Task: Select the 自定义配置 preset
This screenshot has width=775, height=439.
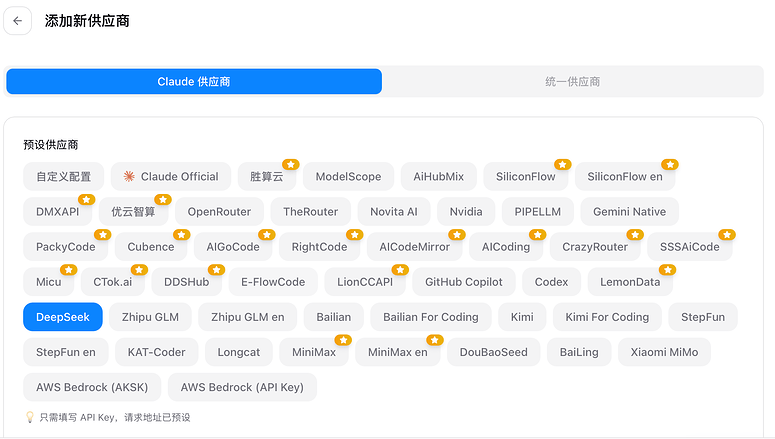Action: 64,176
